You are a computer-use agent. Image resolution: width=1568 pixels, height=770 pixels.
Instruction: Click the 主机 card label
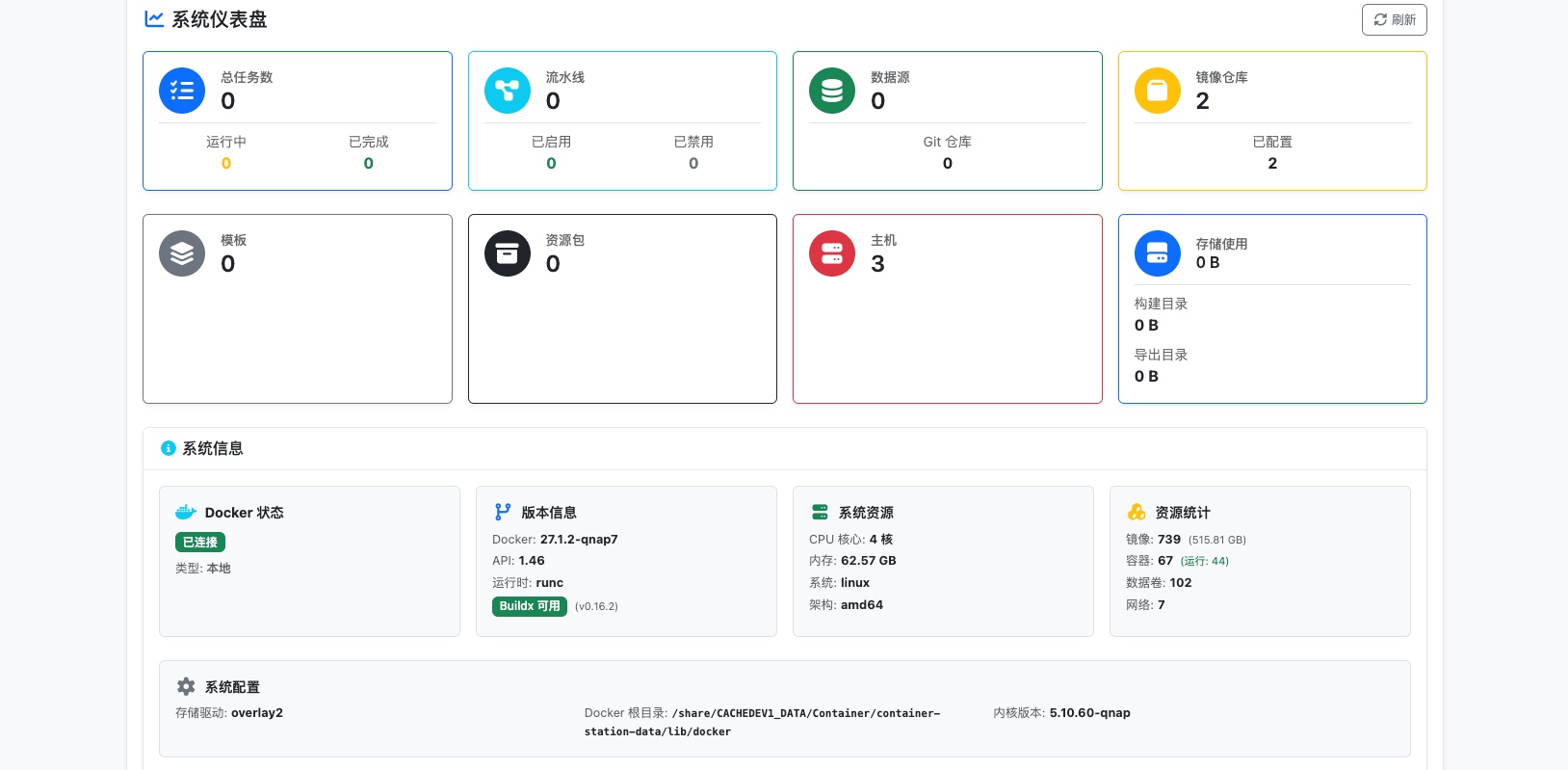[x=884, y=240]
